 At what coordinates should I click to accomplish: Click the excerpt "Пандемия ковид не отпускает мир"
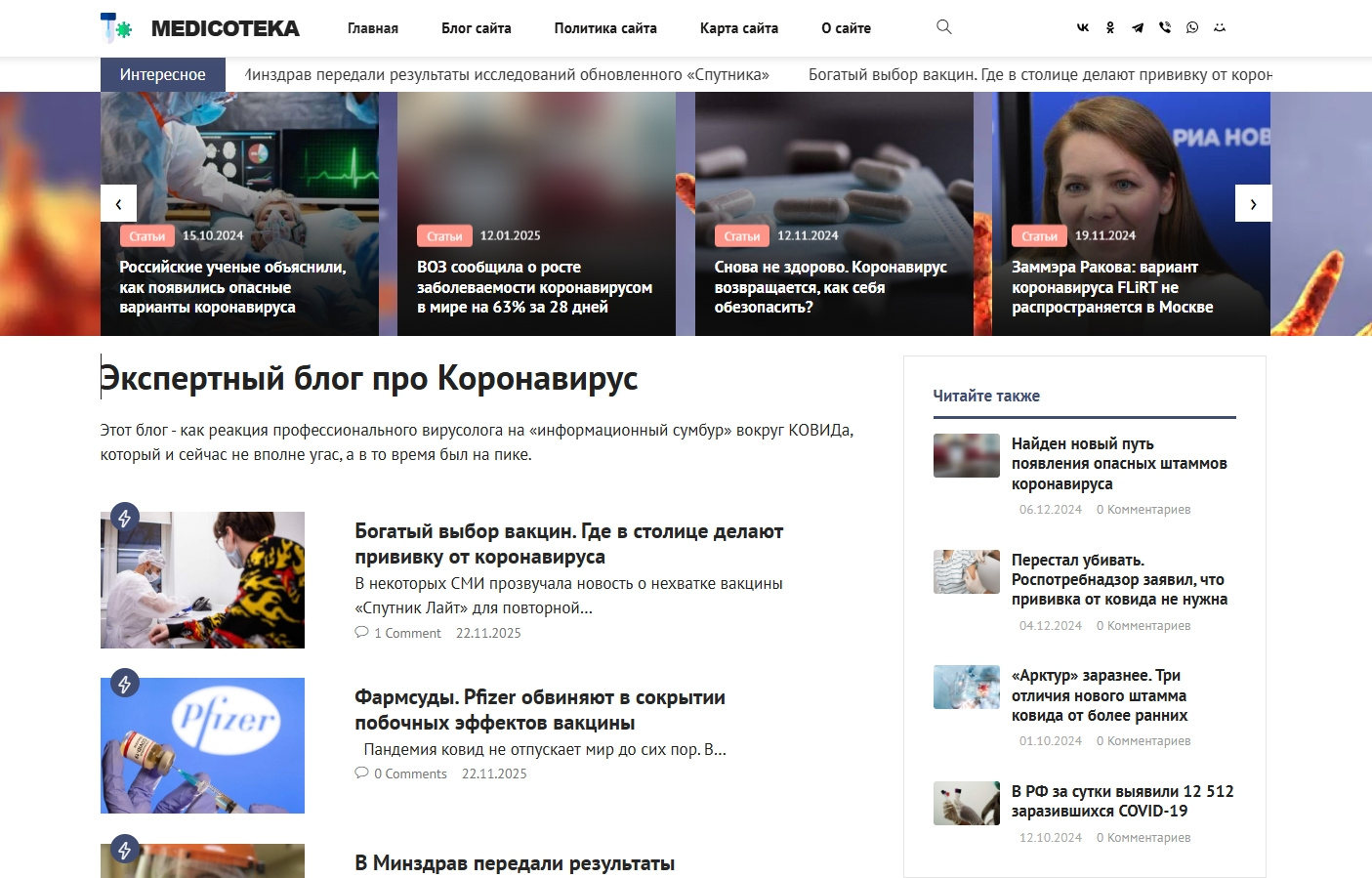545,750
